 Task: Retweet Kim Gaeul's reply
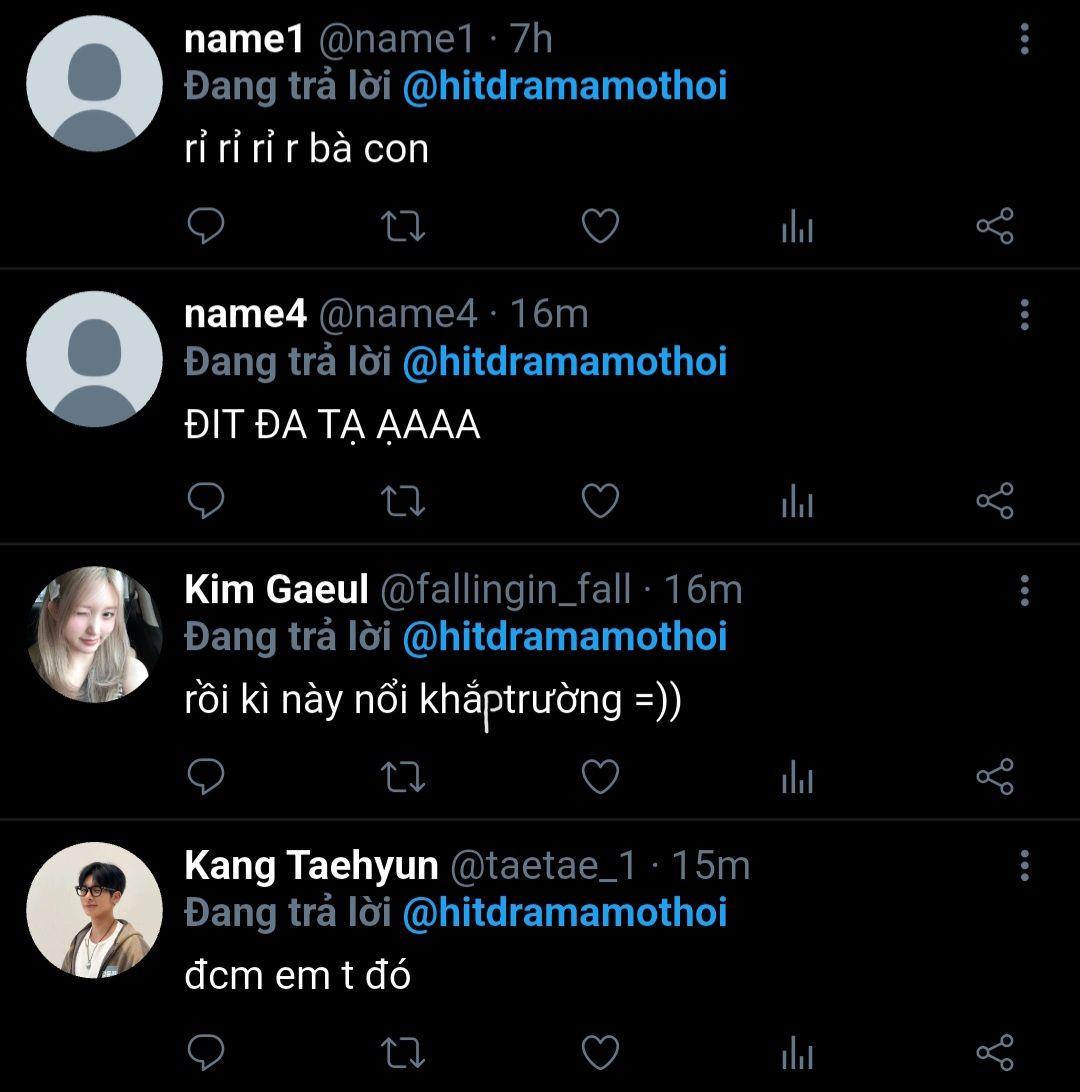point(404,777)
